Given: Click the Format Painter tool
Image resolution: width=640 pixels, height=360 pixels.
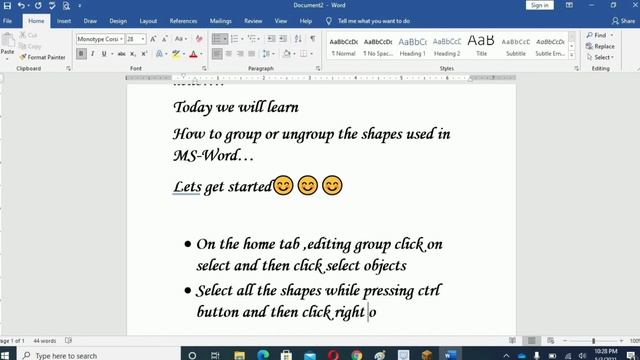Looking at the screenshot, I should coord(42,57).
